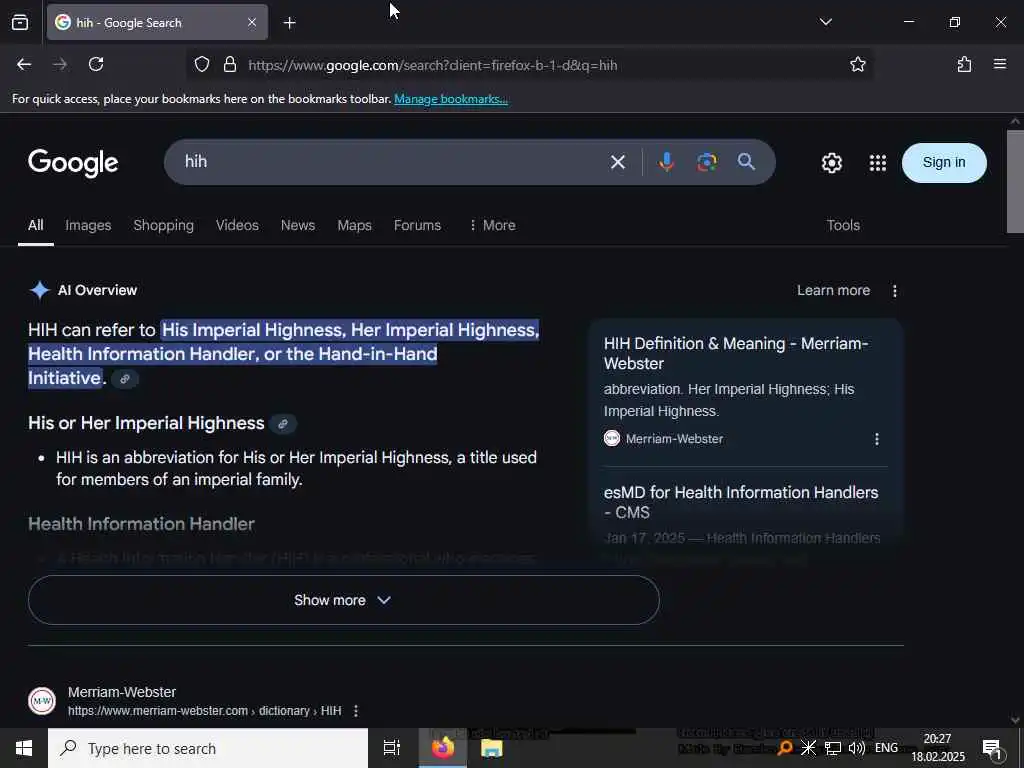
Task: Click the source link chip after Initiative
Action: click(125, 379)
